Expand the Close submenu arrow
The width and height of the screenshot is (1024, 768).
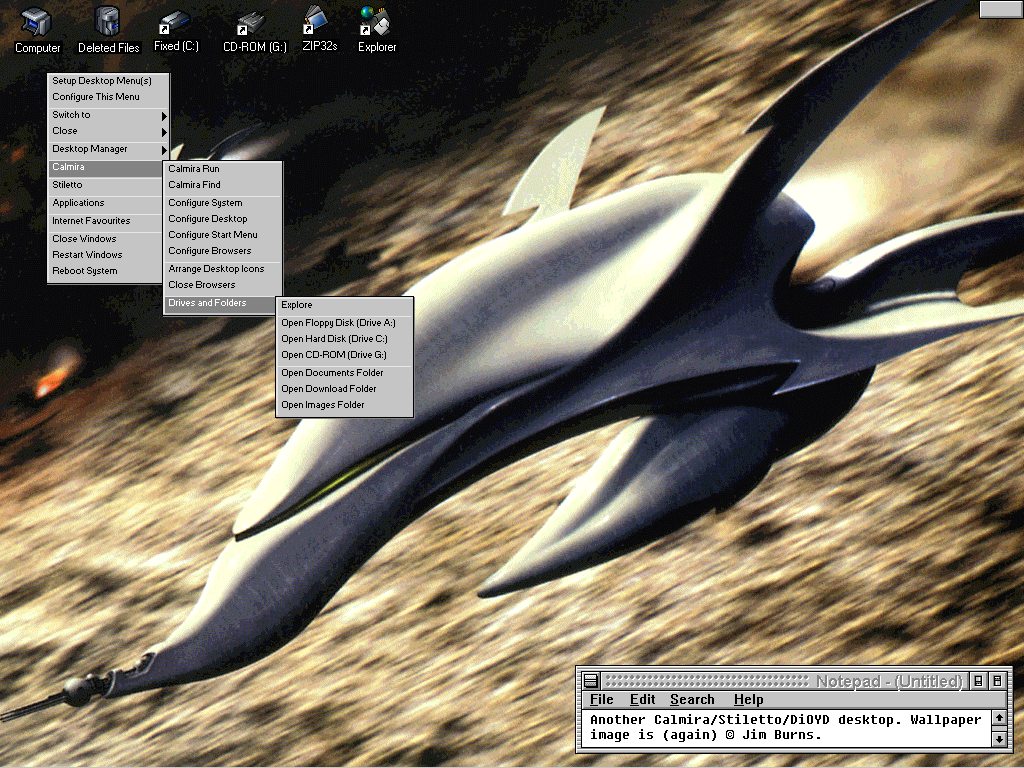(x=163, y=132)
